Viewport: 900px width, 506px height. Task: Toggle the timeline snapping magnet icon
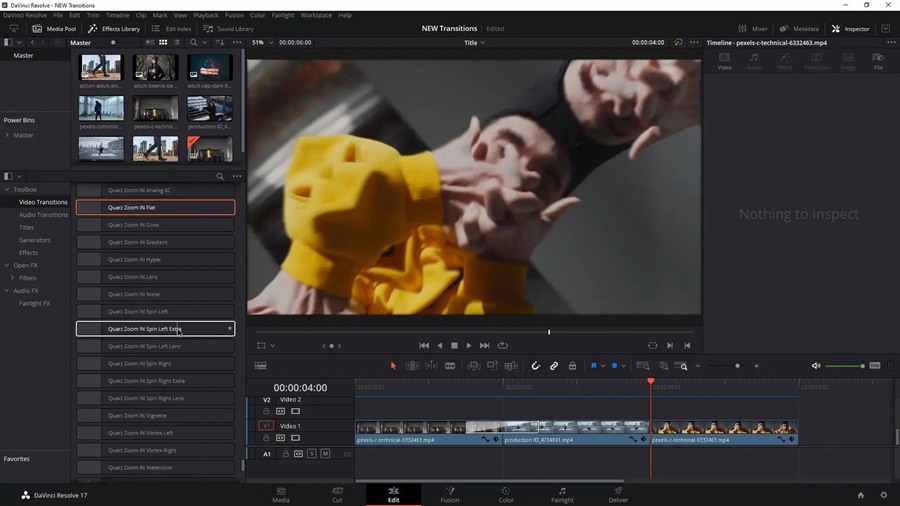(535, 366)
